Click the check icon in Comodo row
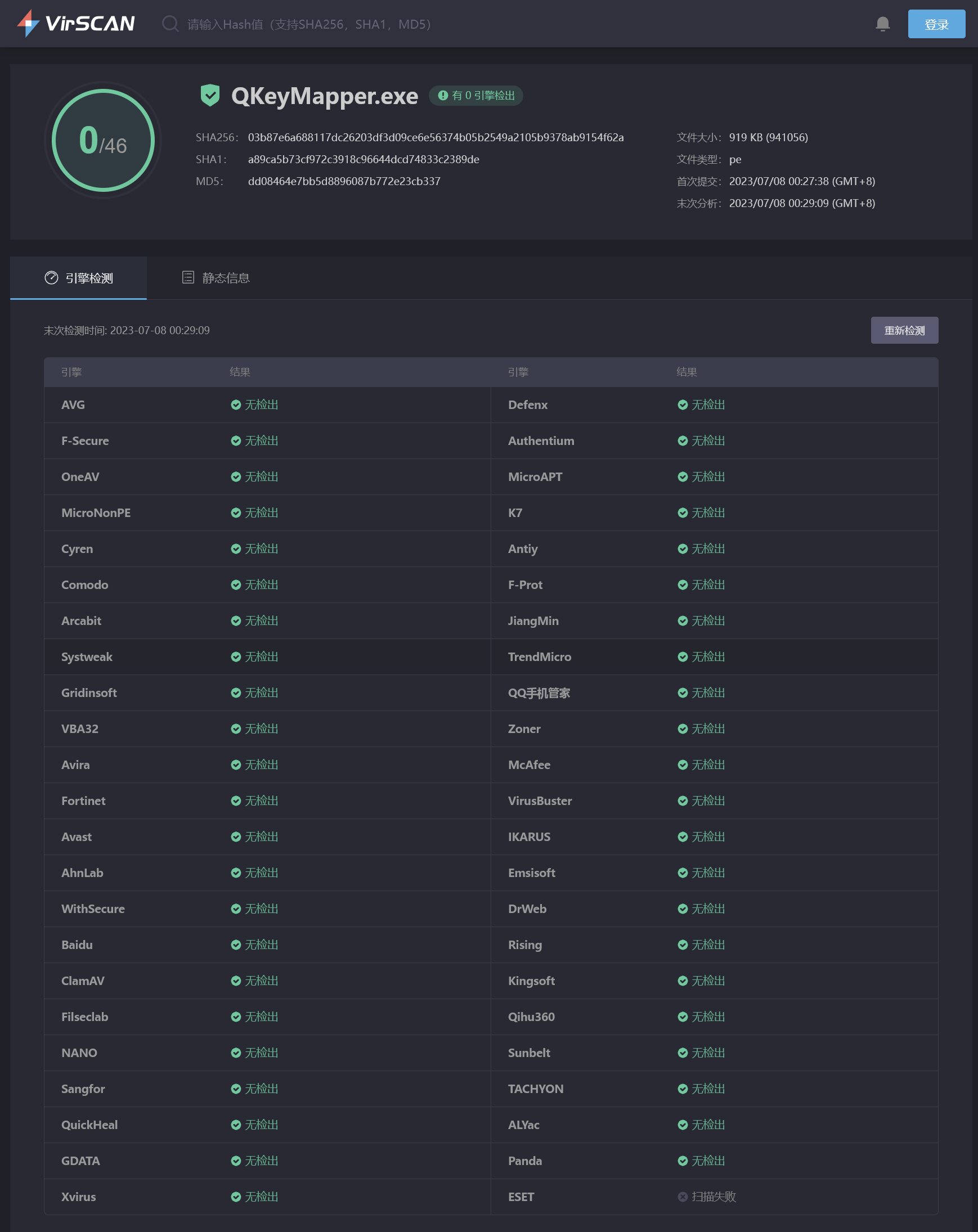This screenshot has width=978, height=1232. [x=236, y=584]
